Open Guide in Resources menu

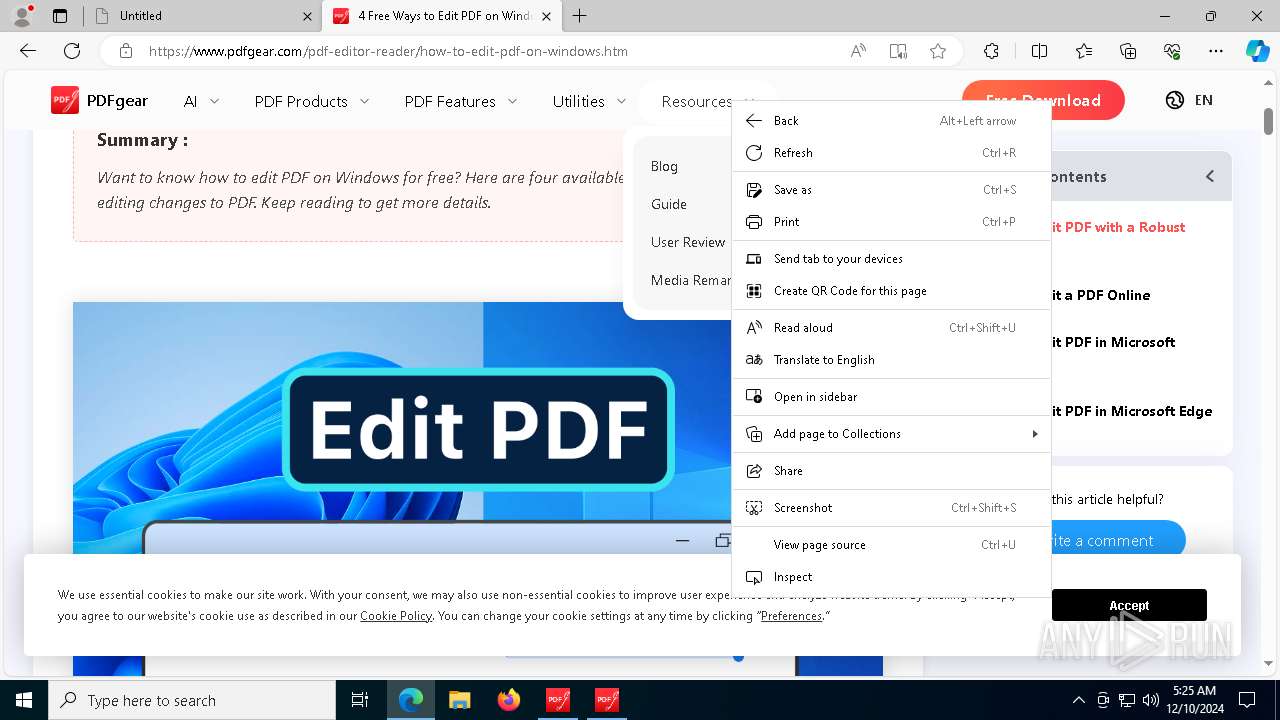[x=669, y=204]
